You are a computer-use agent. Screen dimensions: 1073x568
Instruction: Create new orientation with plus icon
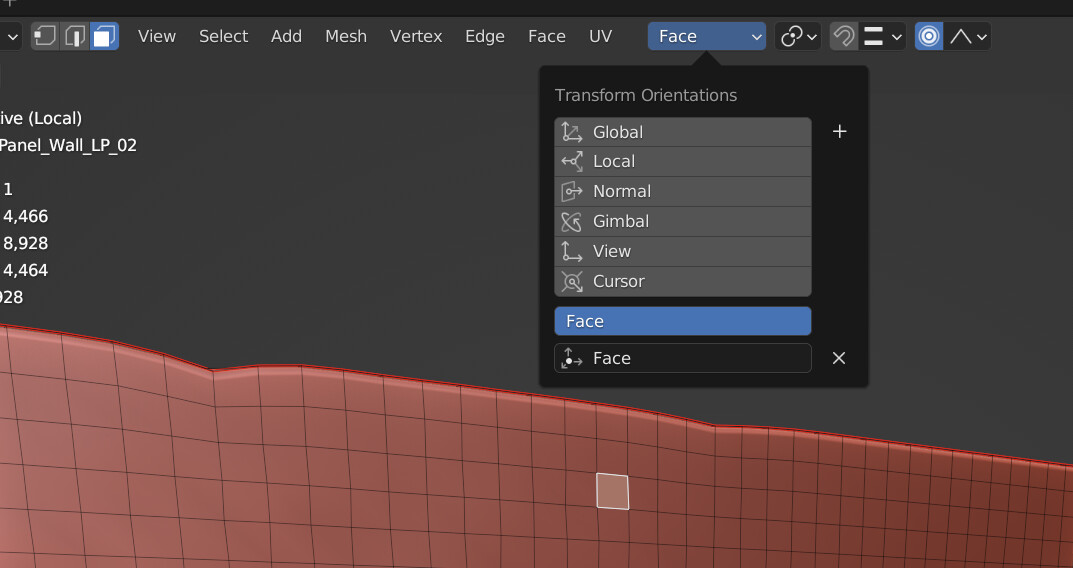tap(840, 131)
